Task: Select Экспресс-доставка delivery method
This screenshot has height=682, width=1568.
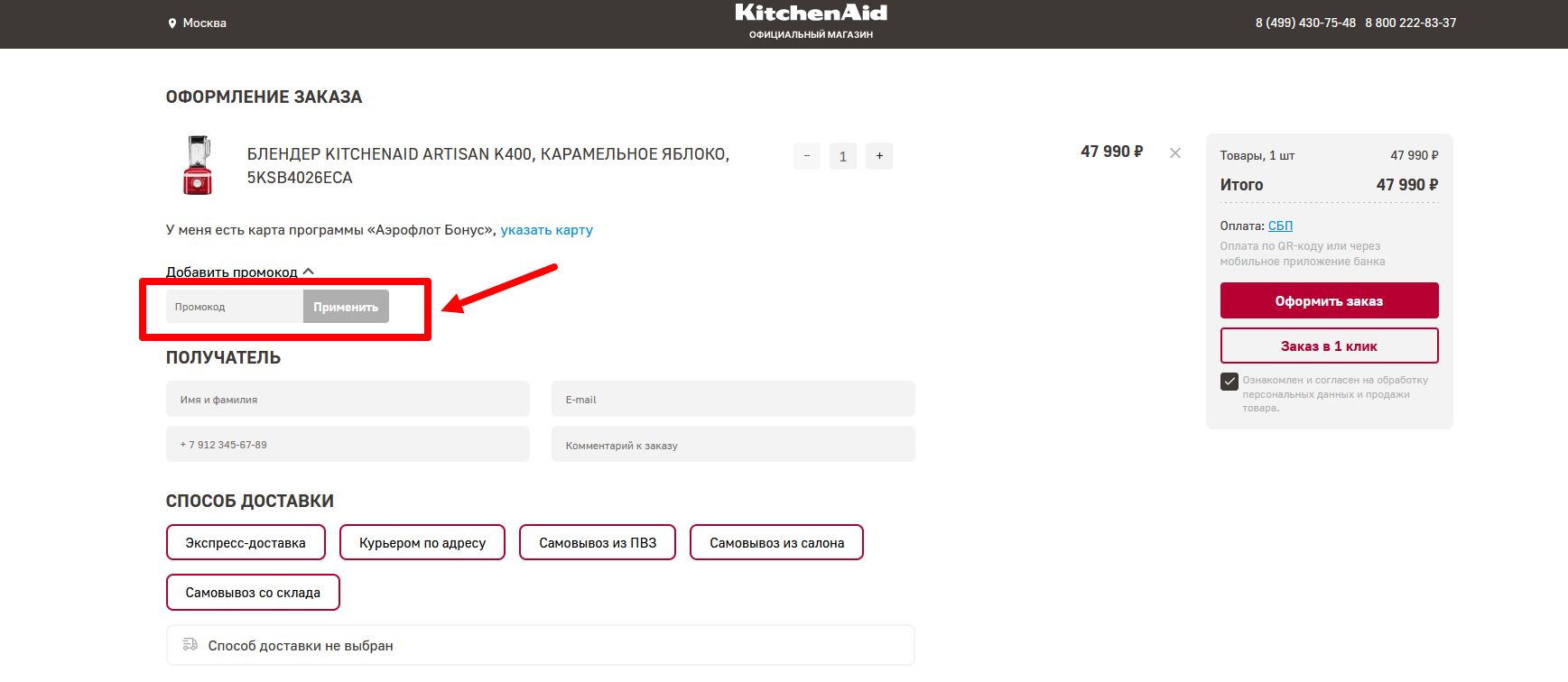Action: [246, 542]
